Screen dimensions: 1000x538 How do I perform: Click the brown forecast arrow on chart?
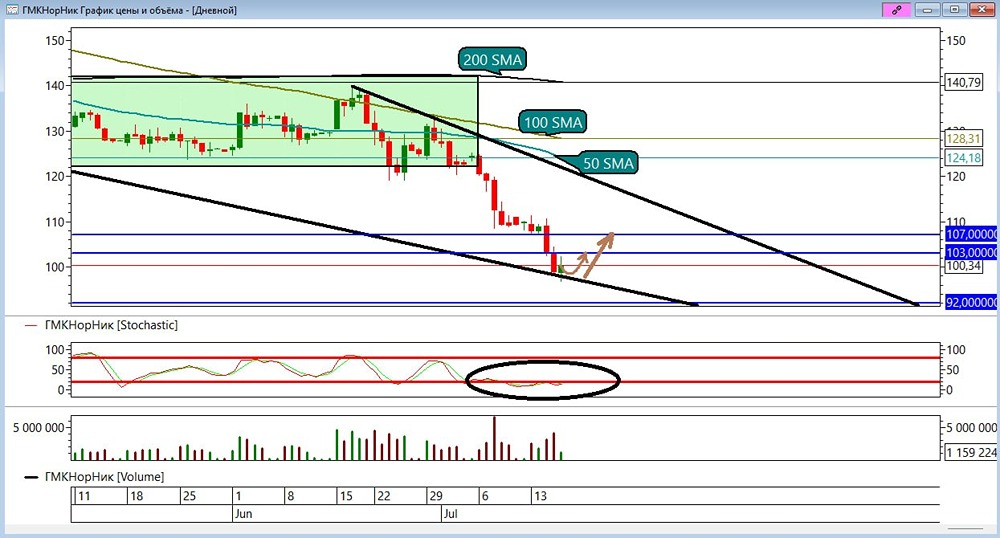click(588, 256)
